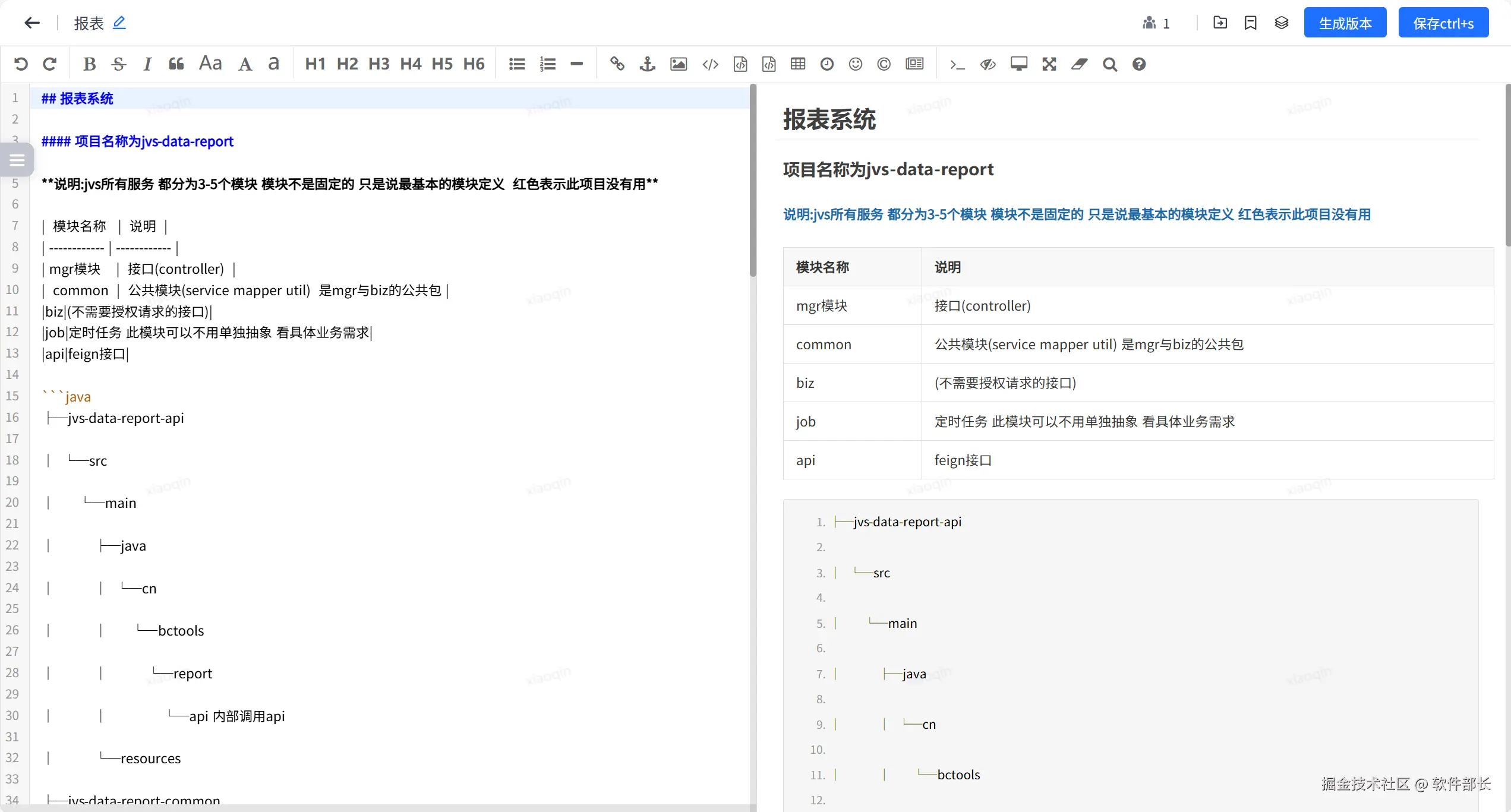Apply H1 heading style
The image size is (1511, 812).
tap(315, 64)
